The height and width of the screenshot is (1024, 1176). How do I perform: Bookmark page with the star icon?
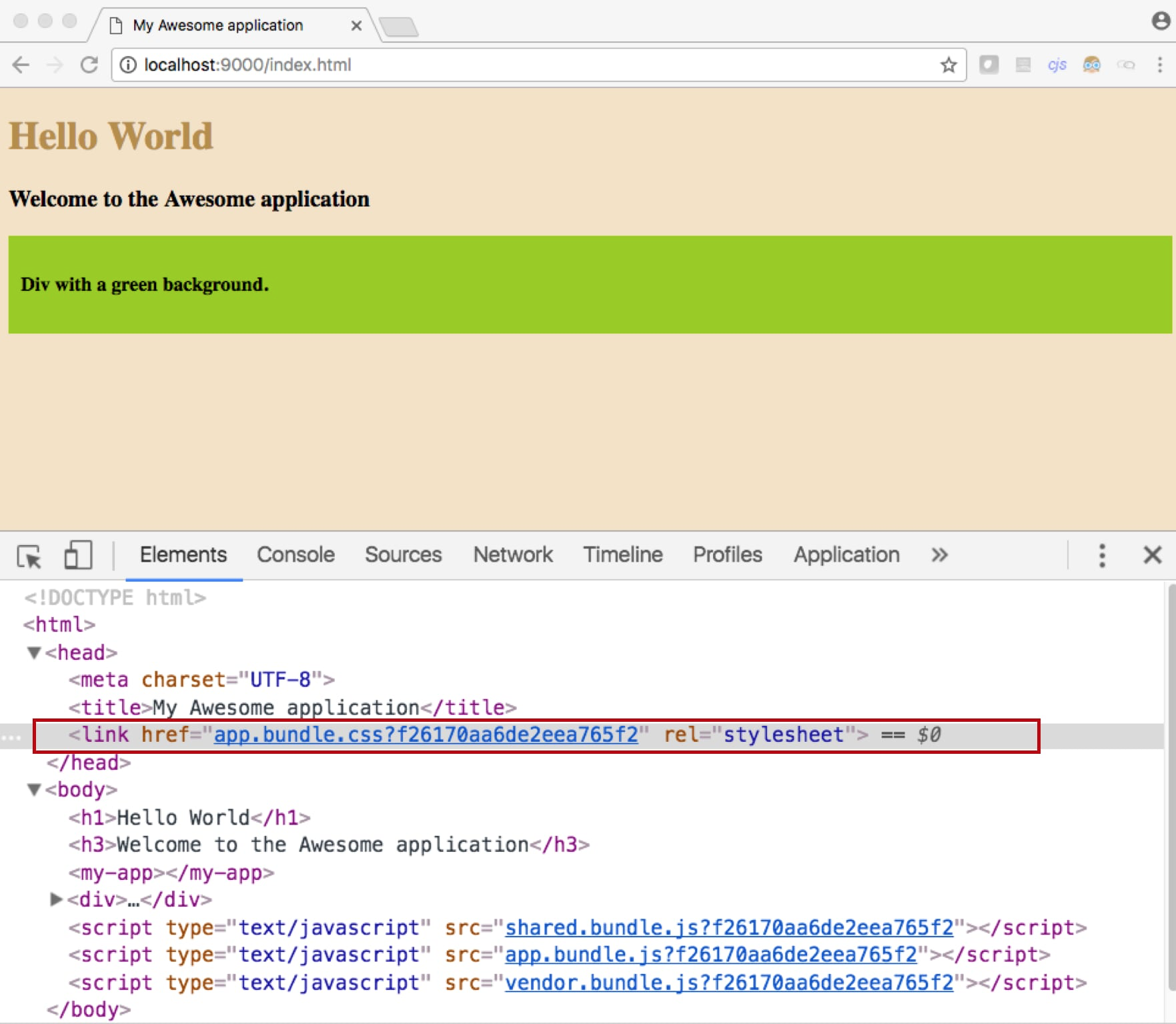[948, 65]
